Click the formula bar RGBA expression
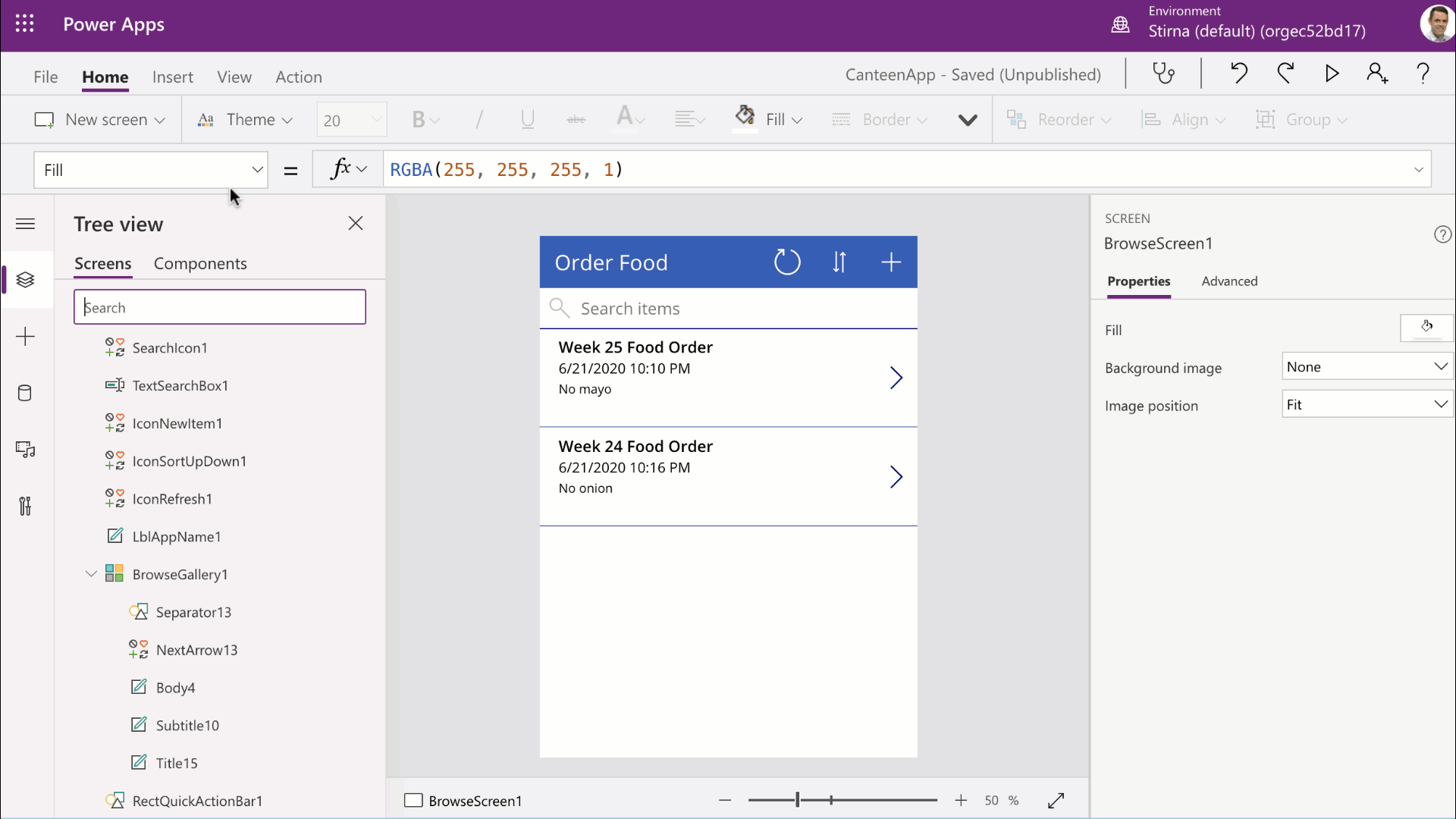Image resolution: width=1456 pixels, height=819 pixels. coord(507,170)
